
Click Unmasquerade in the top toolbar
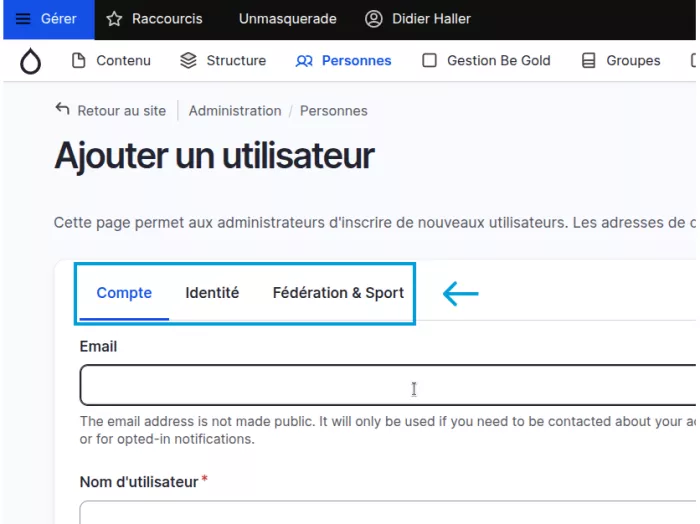point(288,19)
